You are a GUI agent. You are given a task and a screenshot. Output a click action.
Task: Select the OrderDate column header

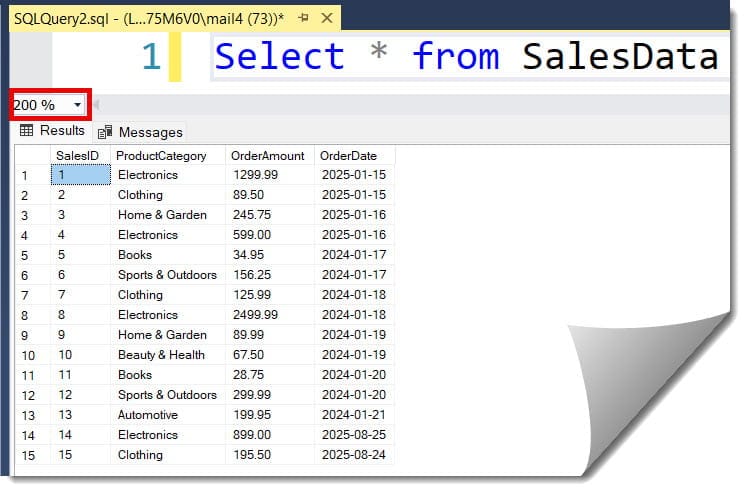[x=349, y=155]
